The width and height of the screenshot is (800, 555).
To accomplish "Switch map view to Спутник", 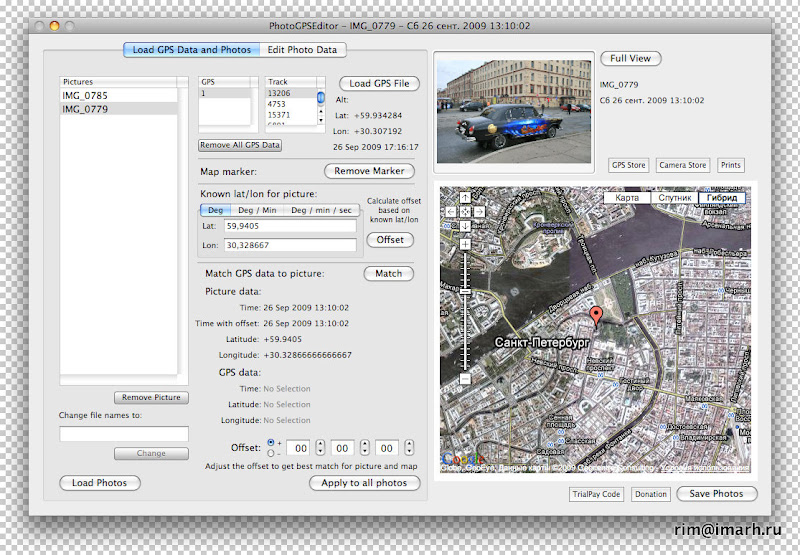I will point(674,198).
